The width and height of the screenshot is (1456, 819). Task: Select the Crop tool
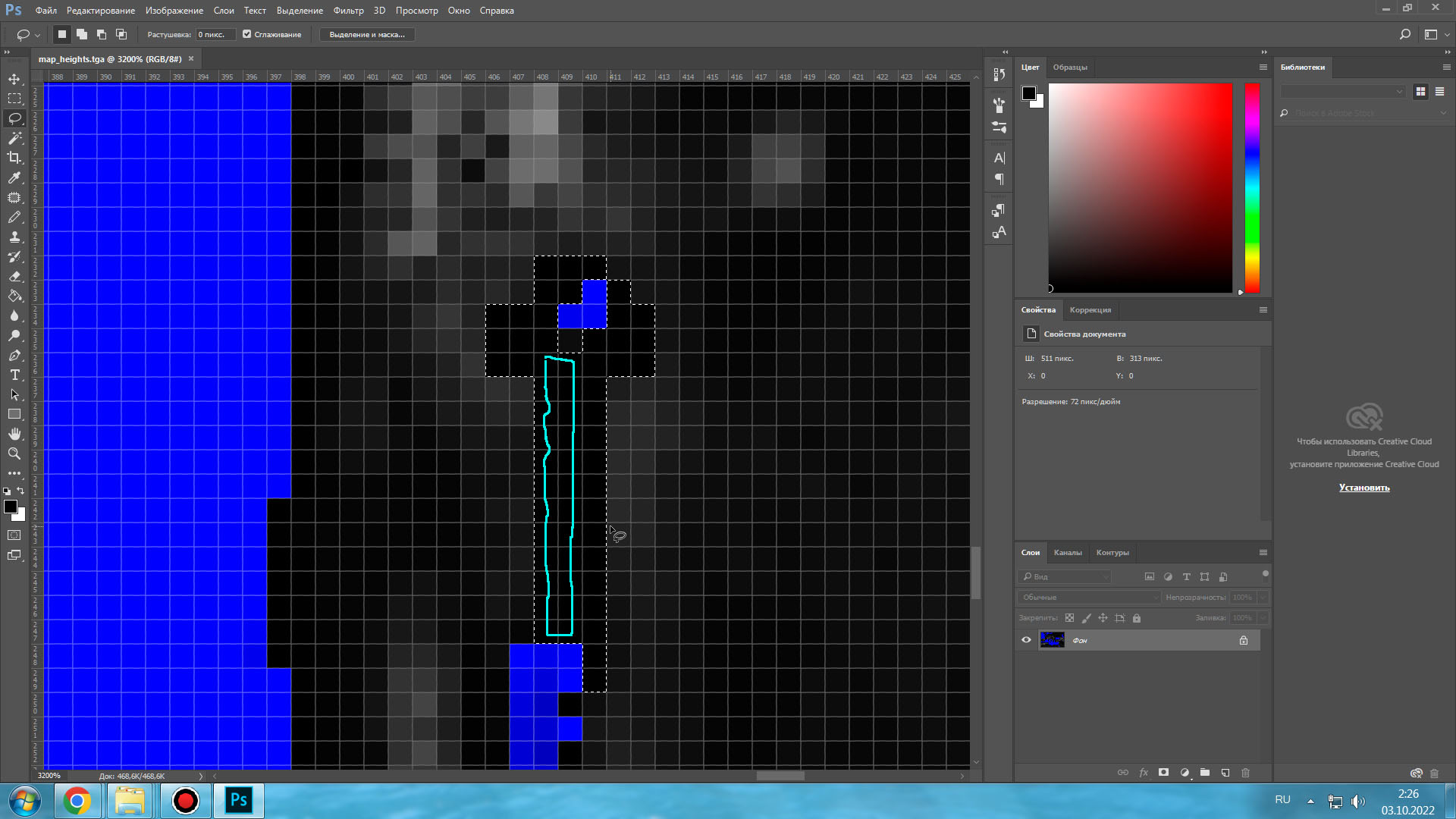[x=14, y=158]
